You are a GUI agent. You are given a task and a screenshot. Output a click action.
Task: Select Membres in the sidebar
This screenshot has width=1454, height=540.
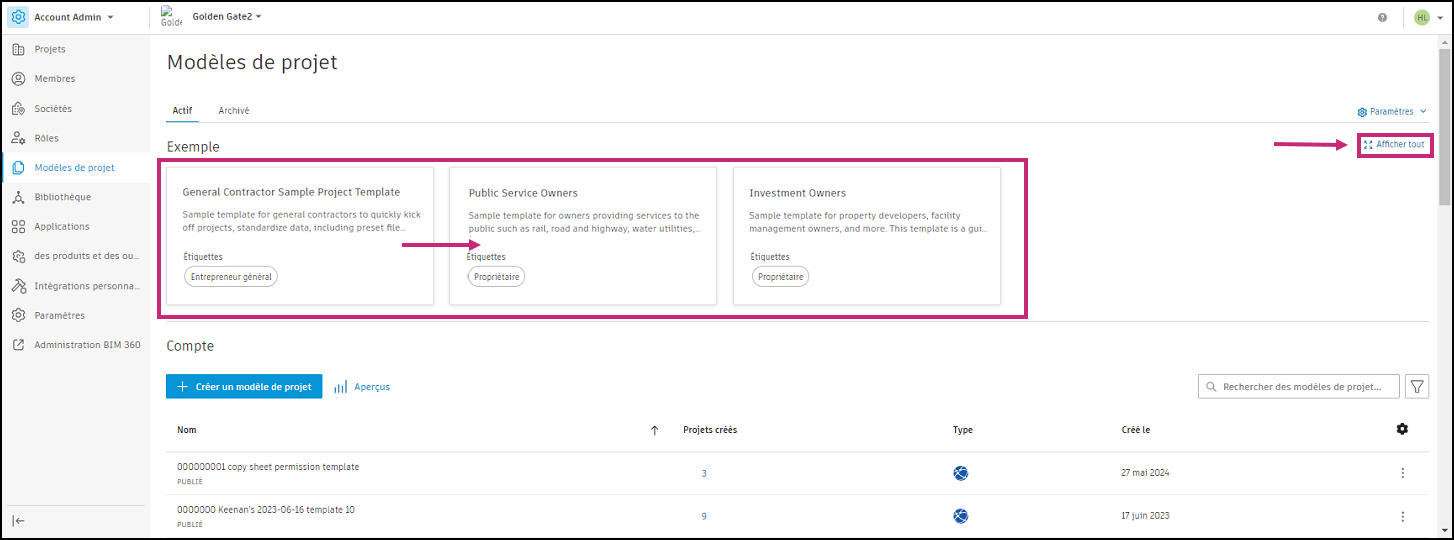coord(54,79)
